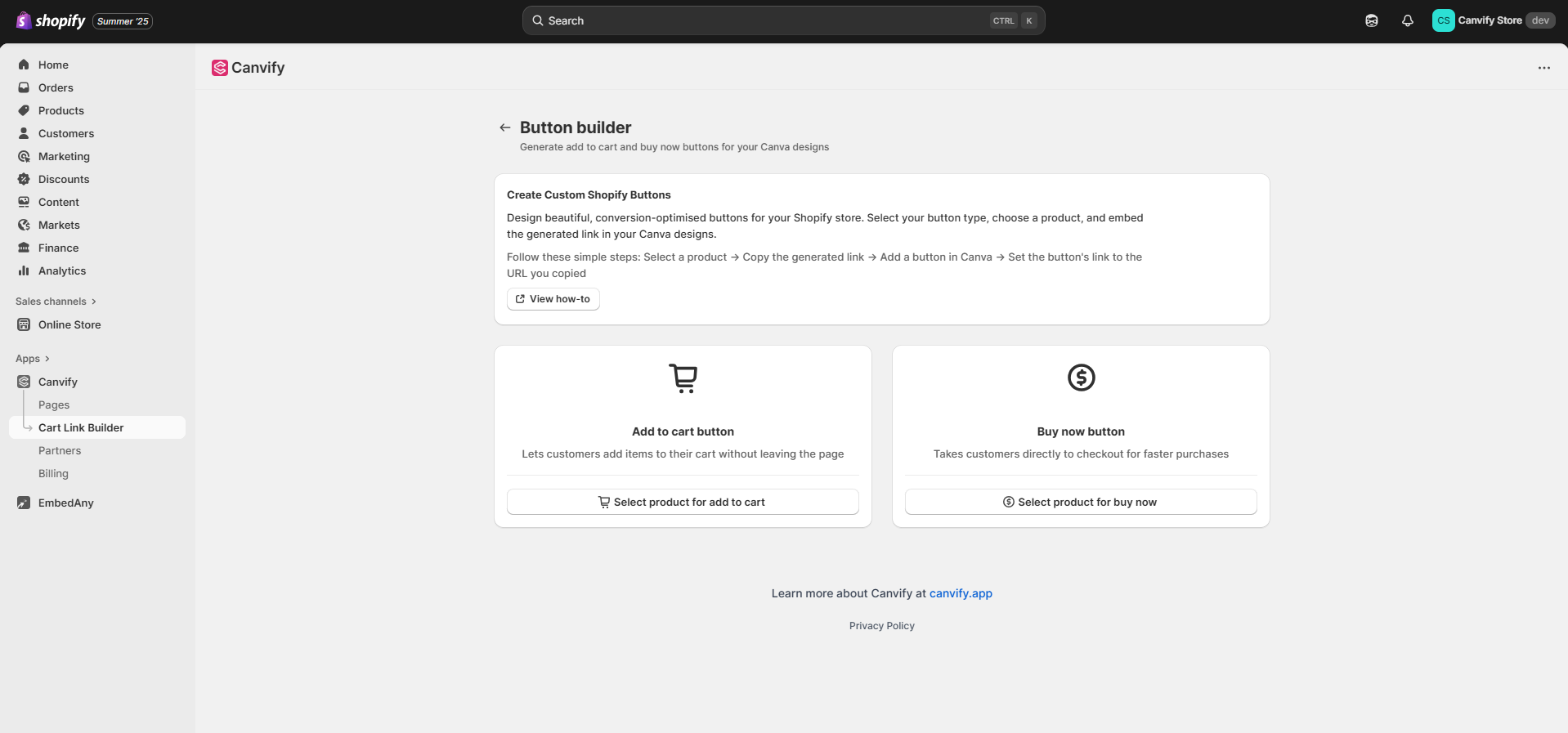
Task: Open the Products menu item
Action: click(x=61, y=110)
